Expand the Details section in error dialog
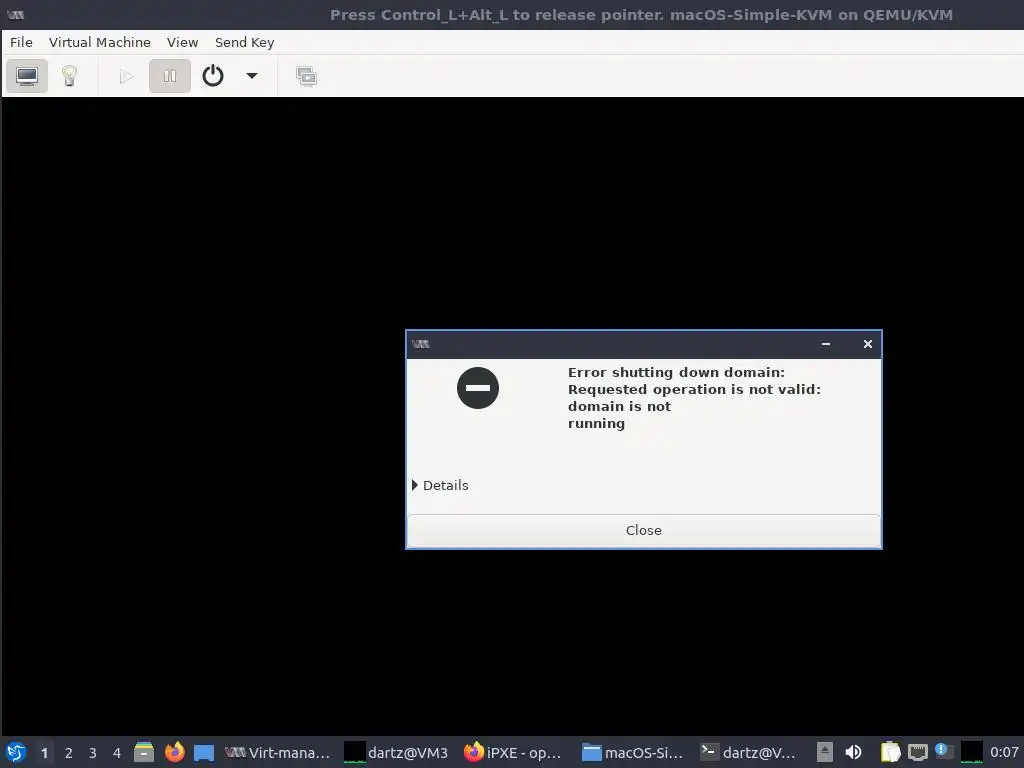1024x768 pixels. pyautogui.click(x=440, y=485)
